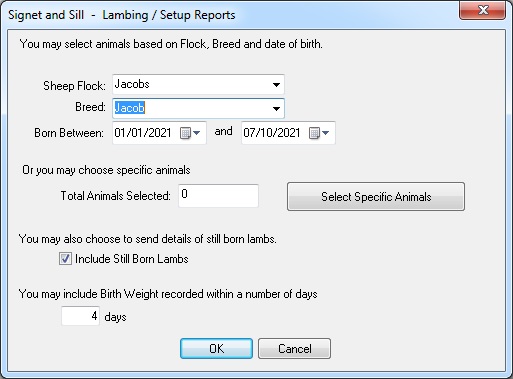This screenshot has height=379, width=513.
Task: Click the Include Still Born Lambs label
Action: coord(132,259)
